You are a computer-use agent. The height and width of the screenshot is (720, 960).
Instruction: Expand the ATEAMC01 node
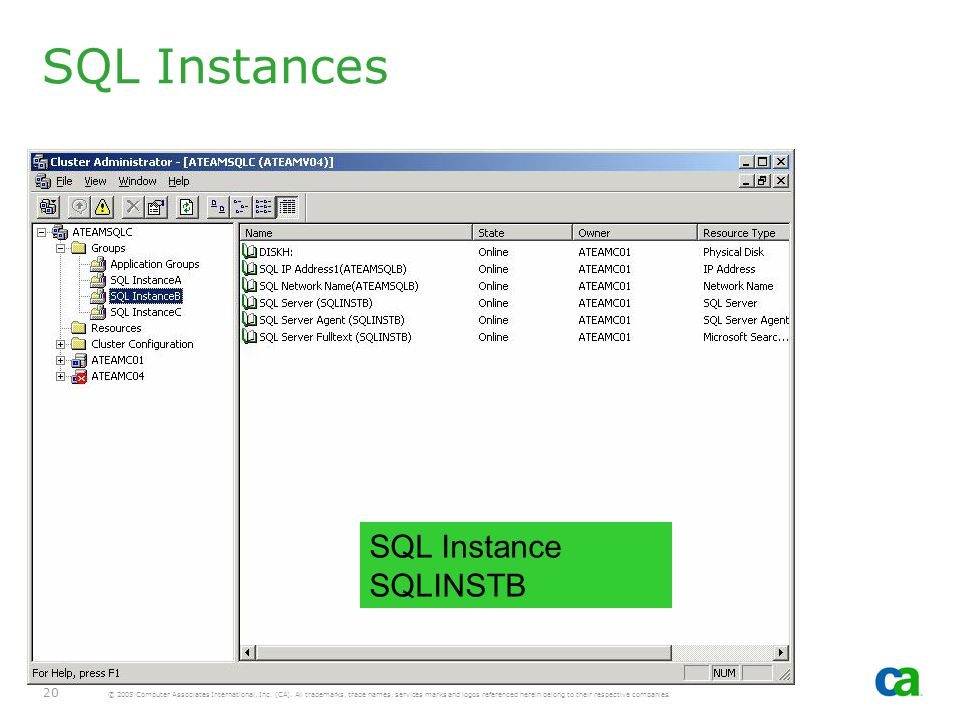tap(60, 360)
